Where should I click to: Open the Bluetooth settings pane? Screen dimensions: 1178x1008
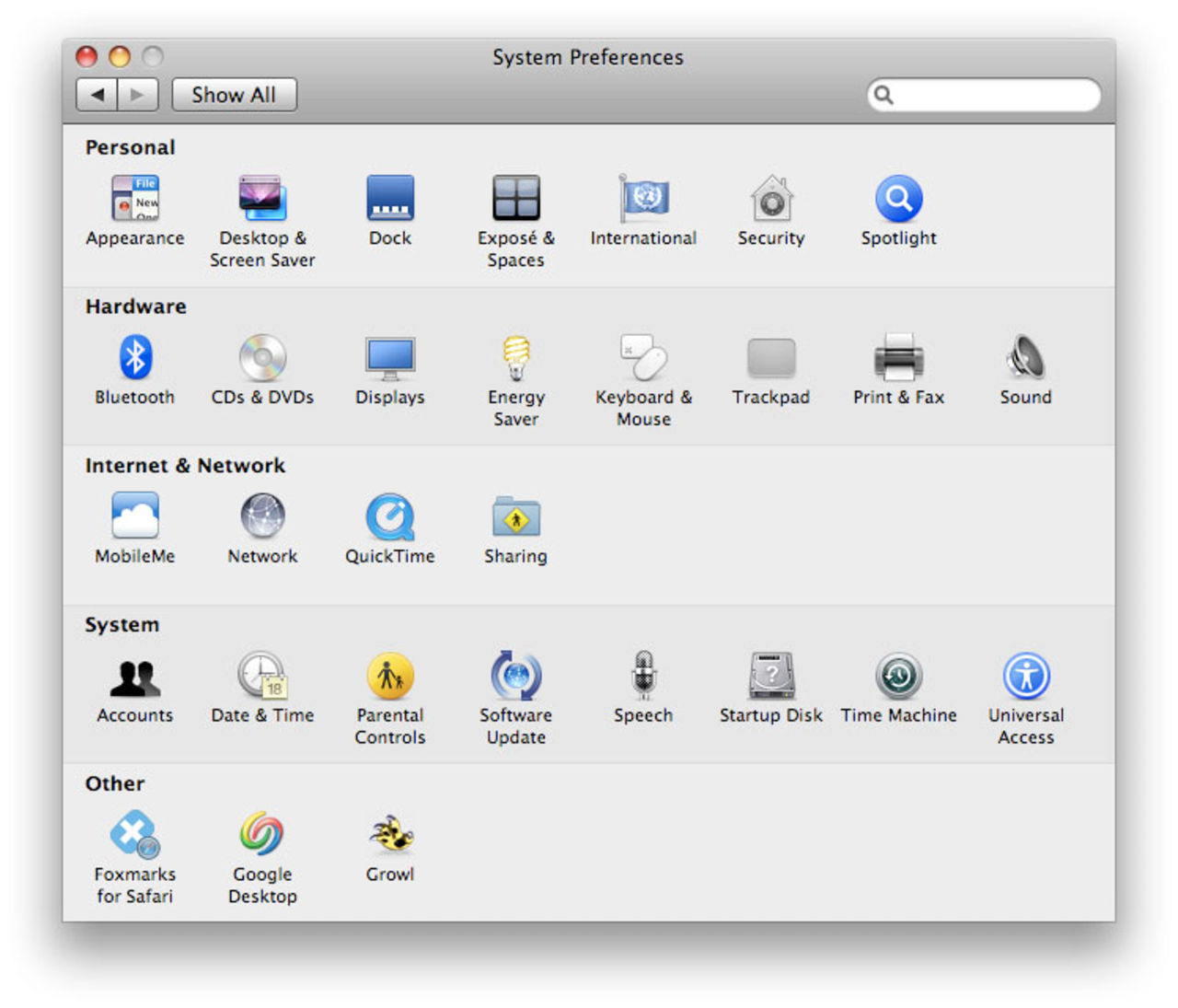134,358
